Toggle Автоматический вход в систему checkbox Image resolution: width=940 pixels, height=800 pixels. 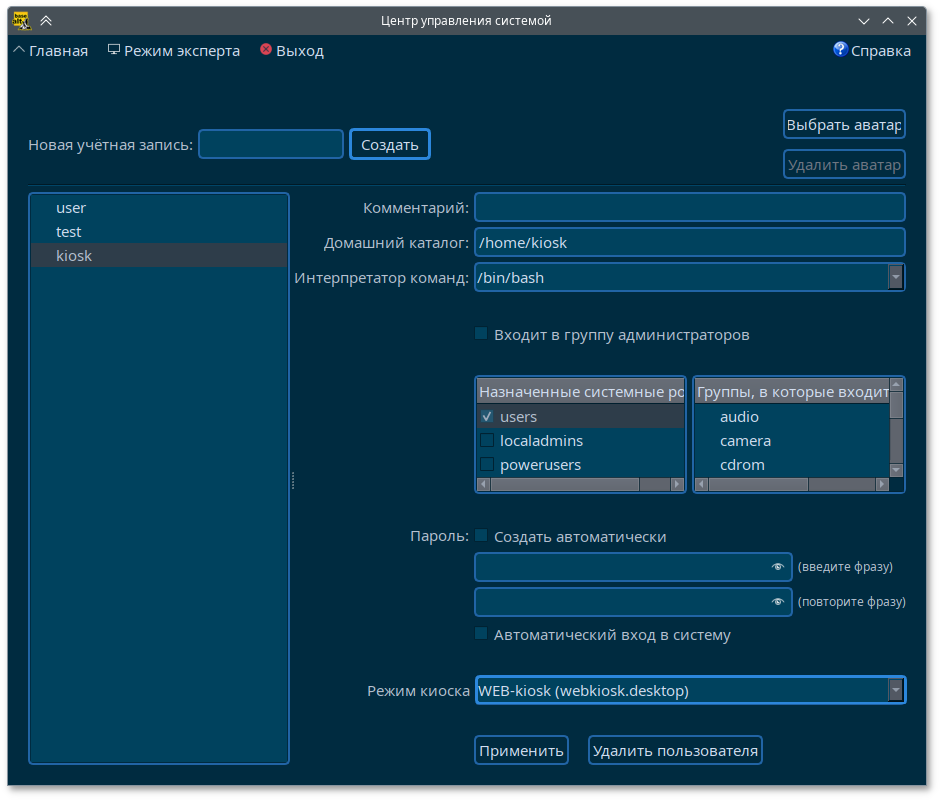[x=482, y=634]
